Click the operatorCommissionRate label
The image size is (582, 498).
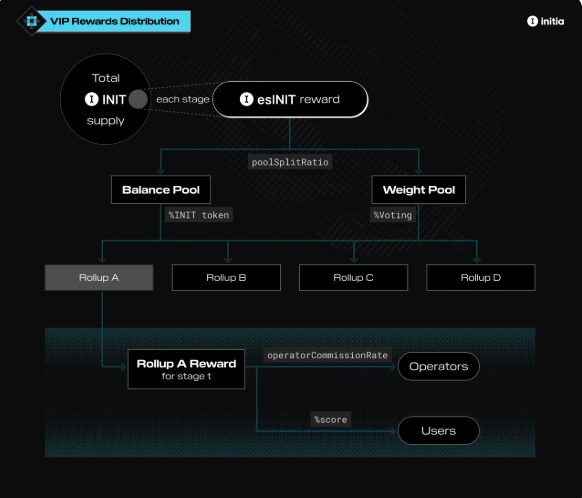pos(327,355)
